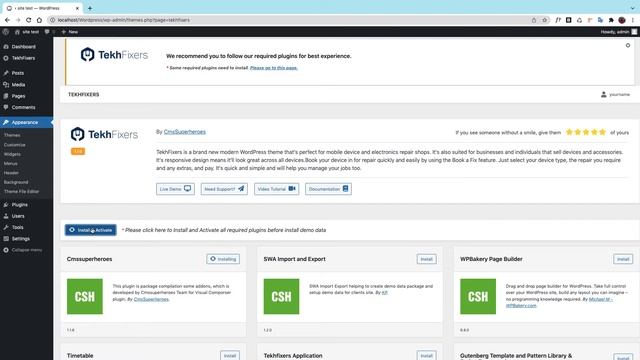The height and width of the screenshot is (360, 640).
Task: Open the browser extensions puzzle icon
Action: (611, 20)
